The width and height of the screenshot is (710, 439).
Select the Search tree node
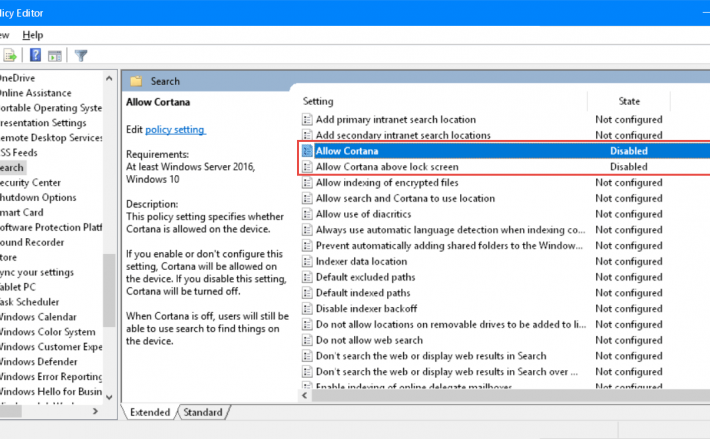point(12,167)
